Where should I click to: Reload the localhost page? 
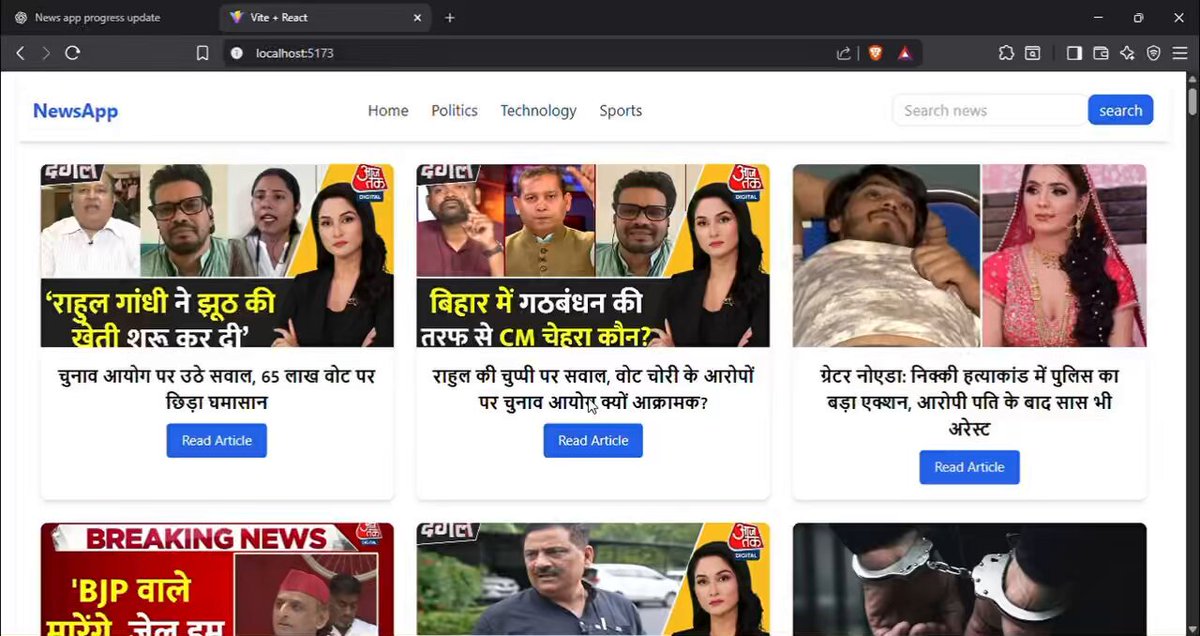coord(72,53)
